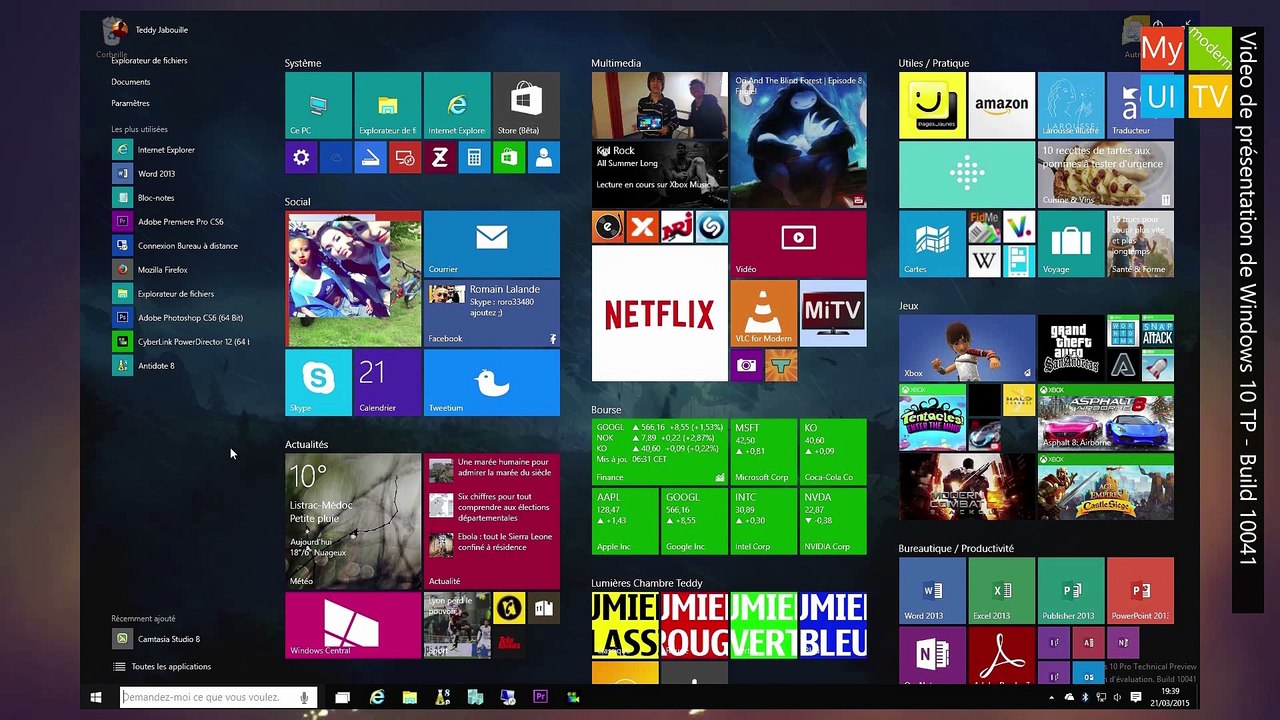Open the Larousse illustré tile
The image size is (1280, 720).
[1071, 105]
